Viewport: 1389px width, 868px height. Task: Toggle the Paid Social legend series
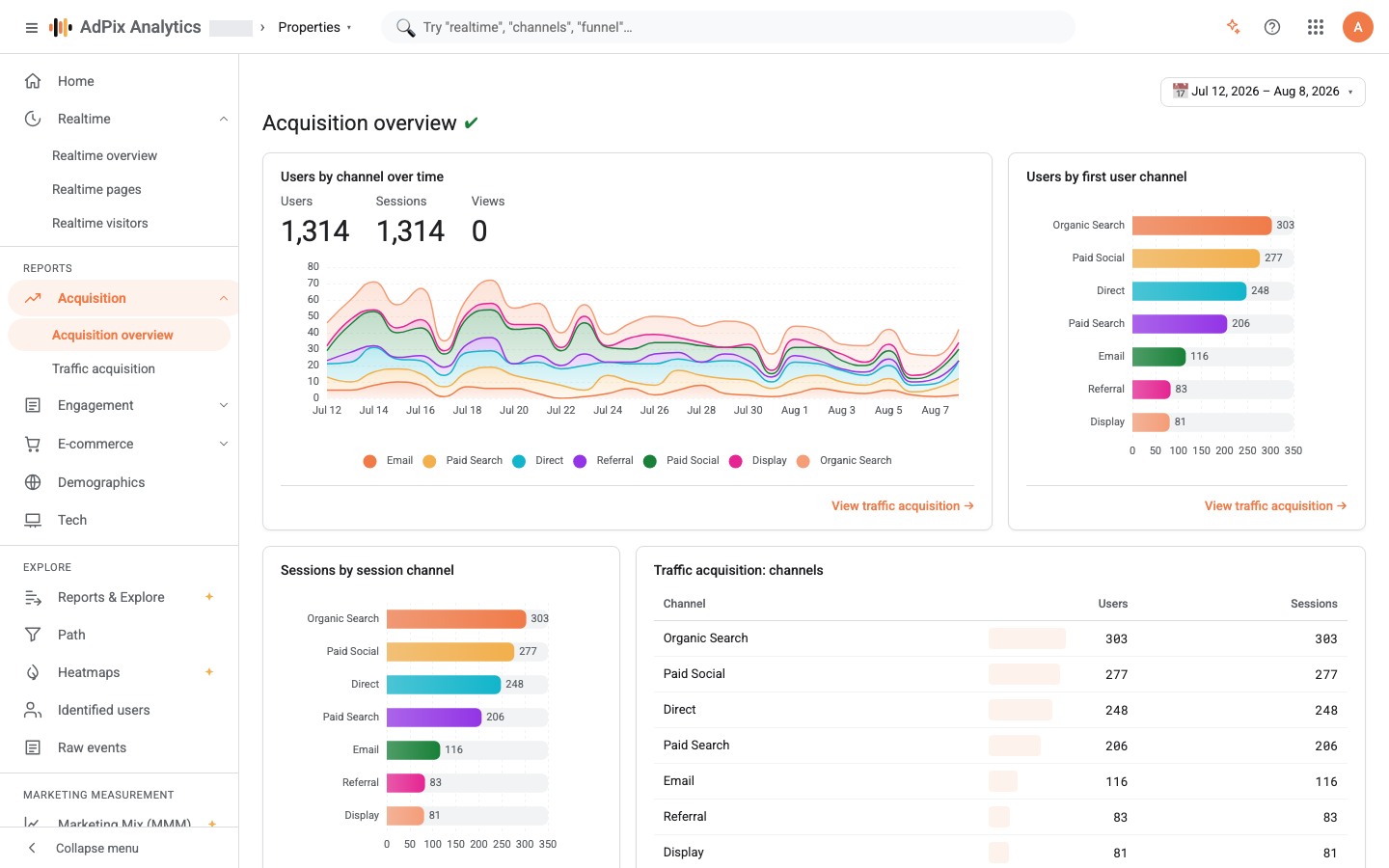coord(682,461)
